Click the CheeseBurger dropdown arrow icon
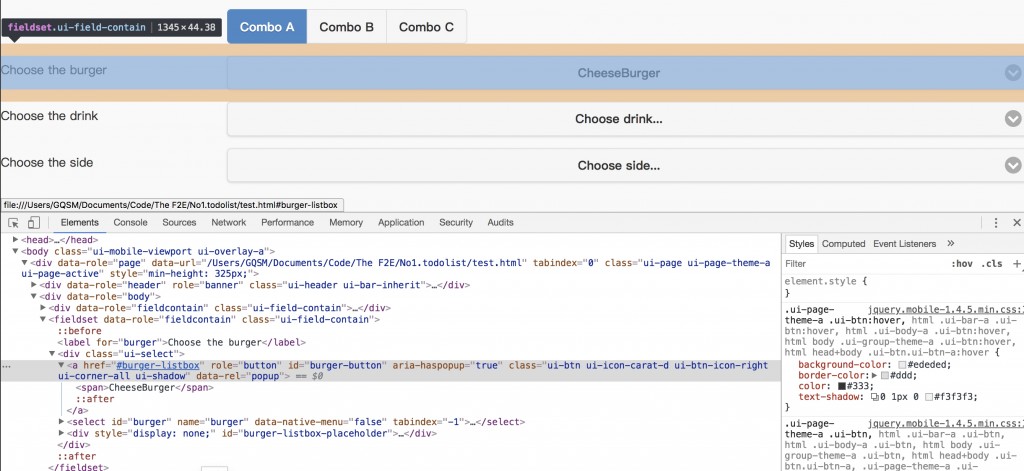Screen dimensions: 1024x471 (1013, 73)
